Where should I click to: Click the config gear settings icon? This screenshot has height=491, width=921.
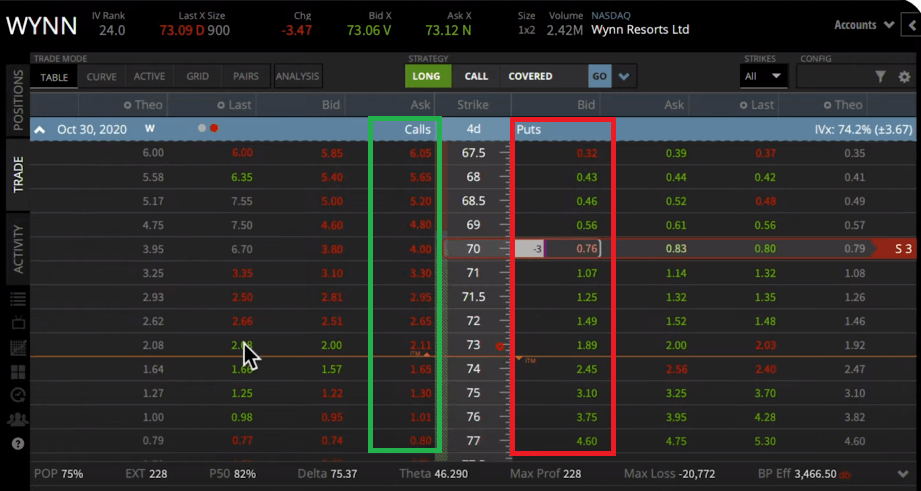[904, 77]
